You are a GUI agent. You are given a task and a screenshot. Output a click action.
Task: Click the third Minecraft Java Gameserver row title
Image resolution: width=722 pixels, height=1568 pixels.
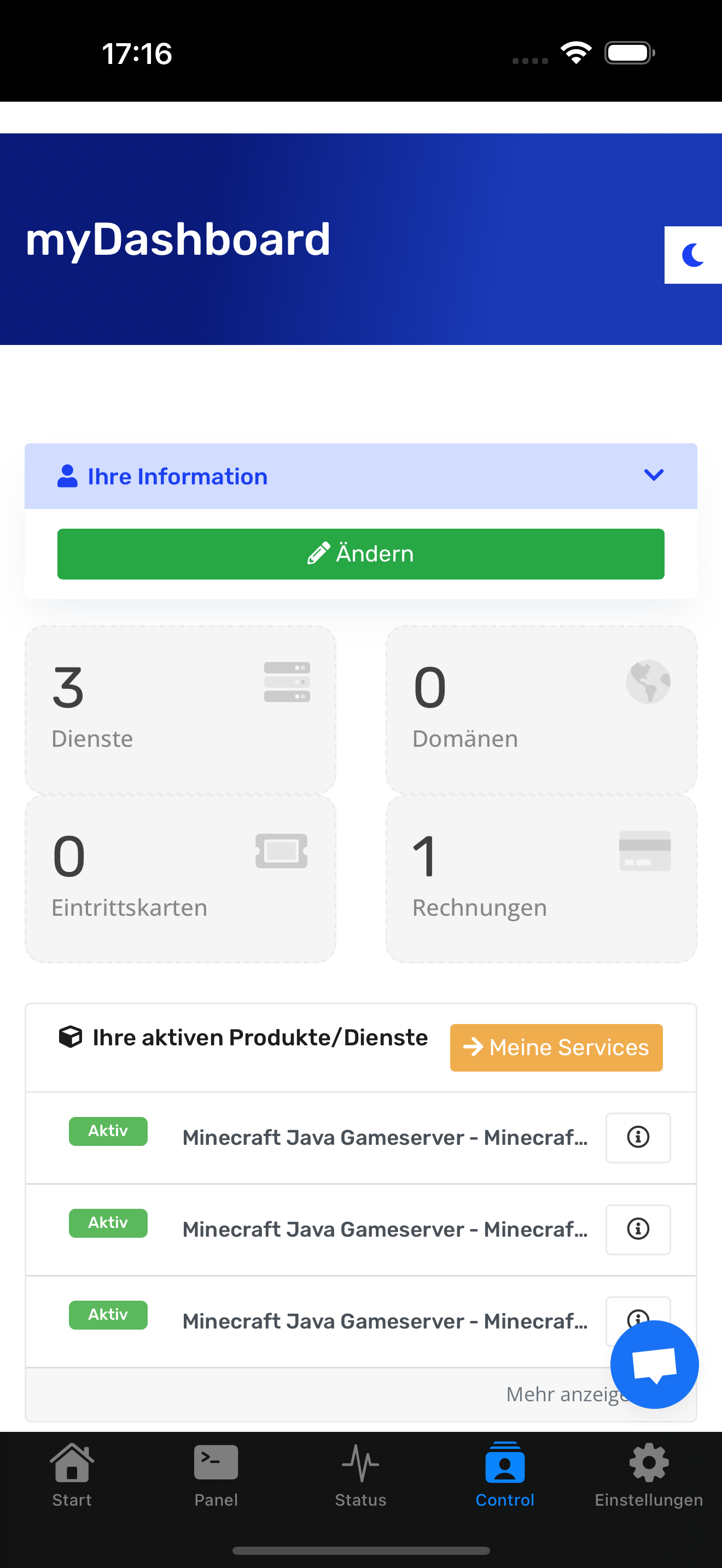click(385, 1321)
